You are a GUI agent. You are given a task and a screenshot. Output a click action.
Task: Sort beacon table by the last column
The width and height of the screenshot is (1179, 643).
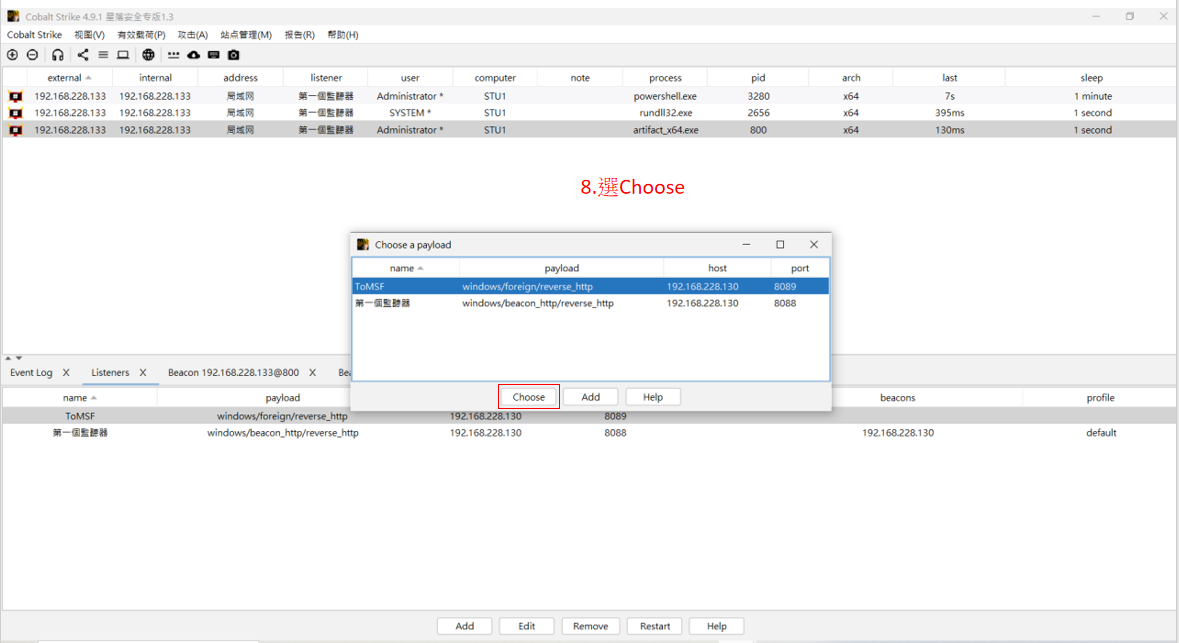coord(949,77)
